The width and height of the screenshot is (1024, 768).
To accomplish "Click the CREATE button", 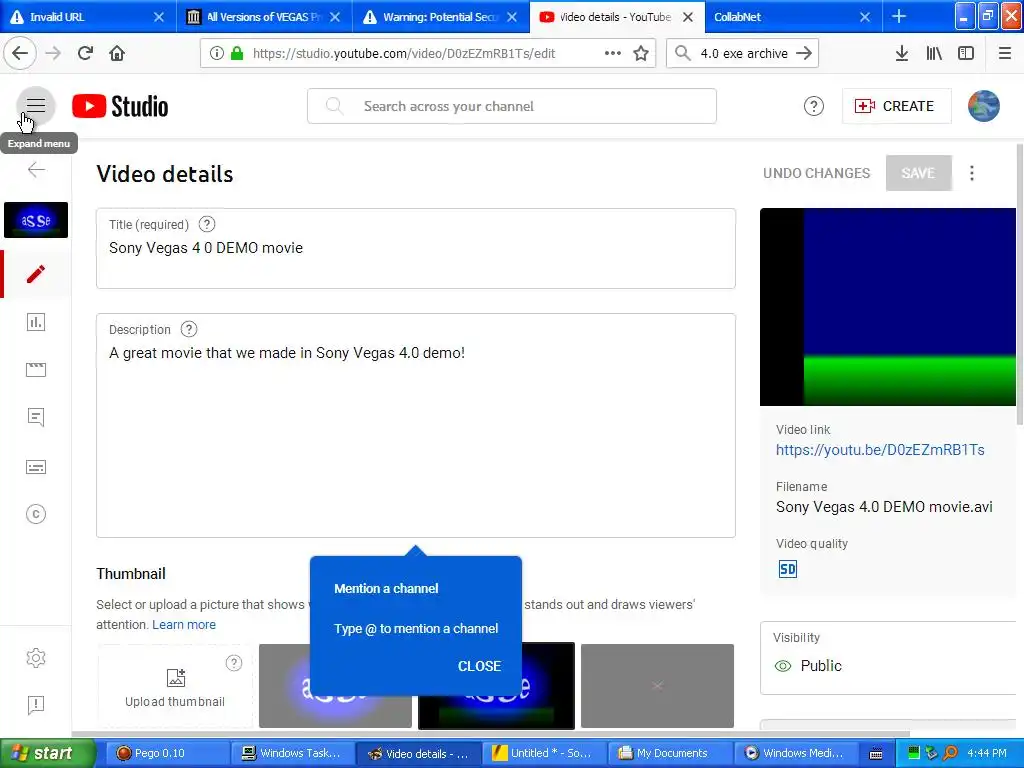I will pos(896,106).
